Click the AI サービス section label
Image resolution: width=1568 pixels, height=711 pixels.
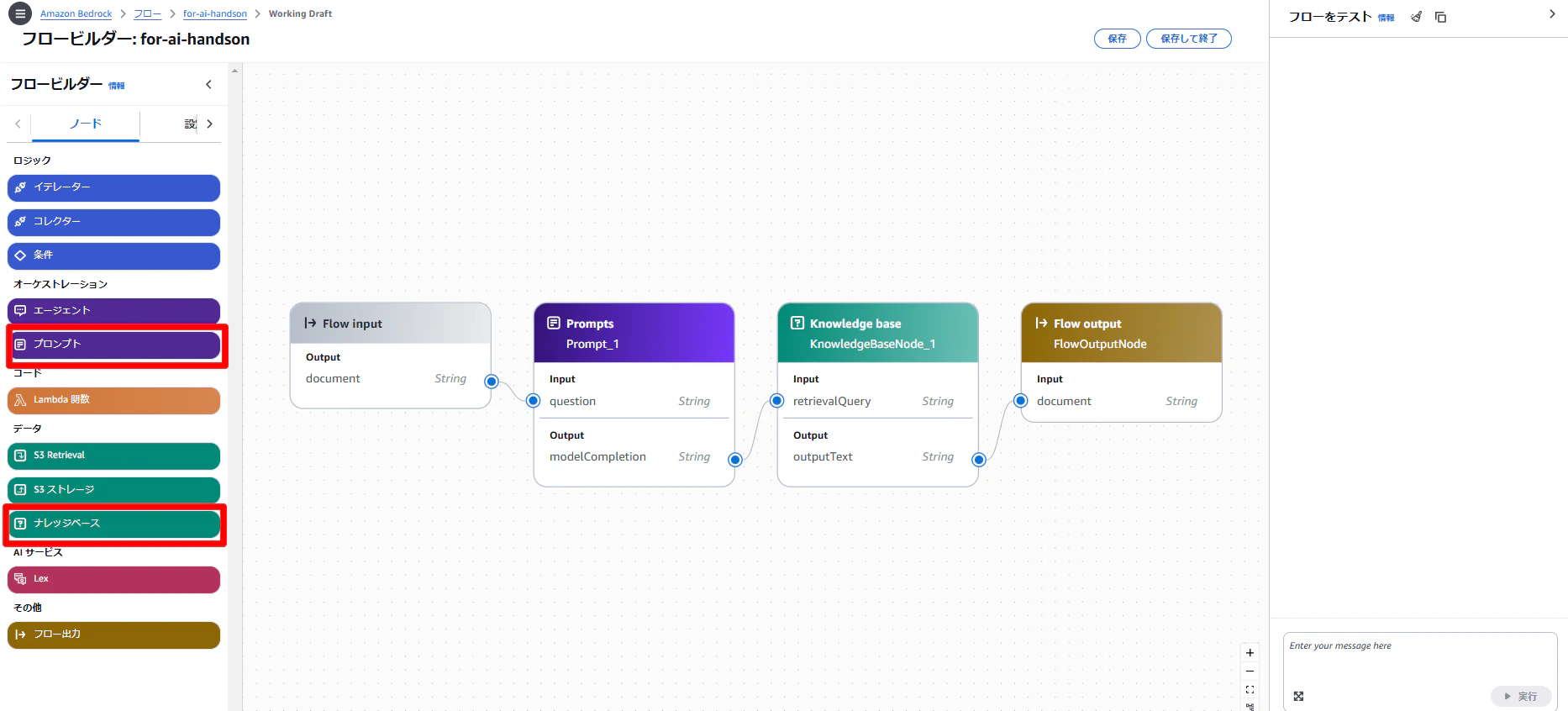click(x=38, y=552)
